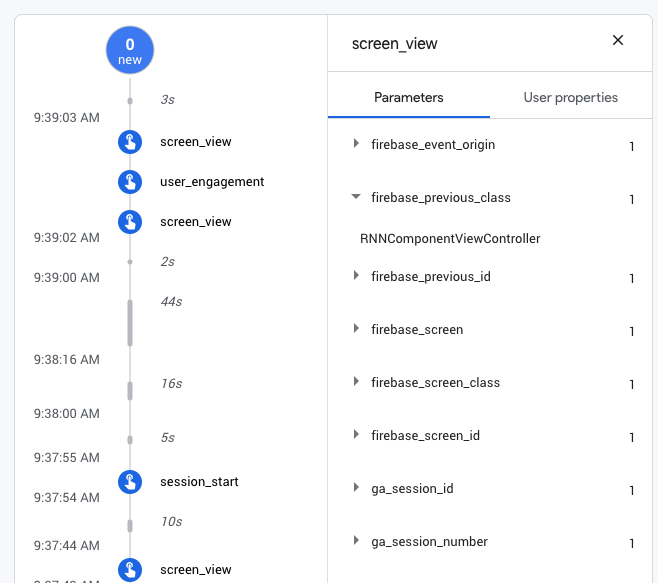Click the 9:37:55 AM timestamp
Image resolution: width=658 pixels, height=583 pixels.
[x=67, y=458]
